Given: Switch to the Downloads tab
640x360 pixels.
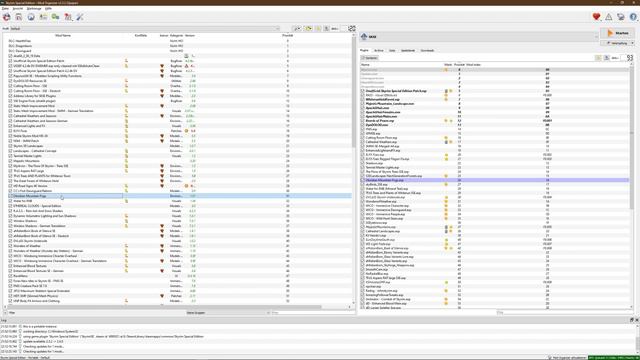Looking at the screenshot, I should coord(427,50).
